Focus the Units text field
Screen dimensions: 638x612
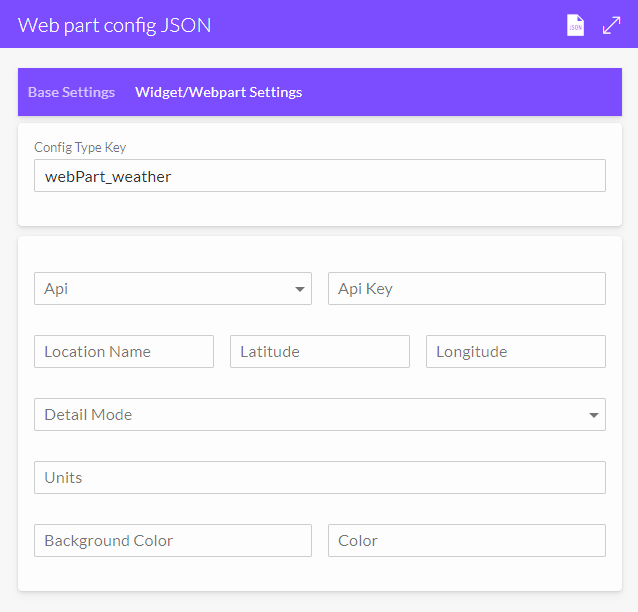click(320, 477)
